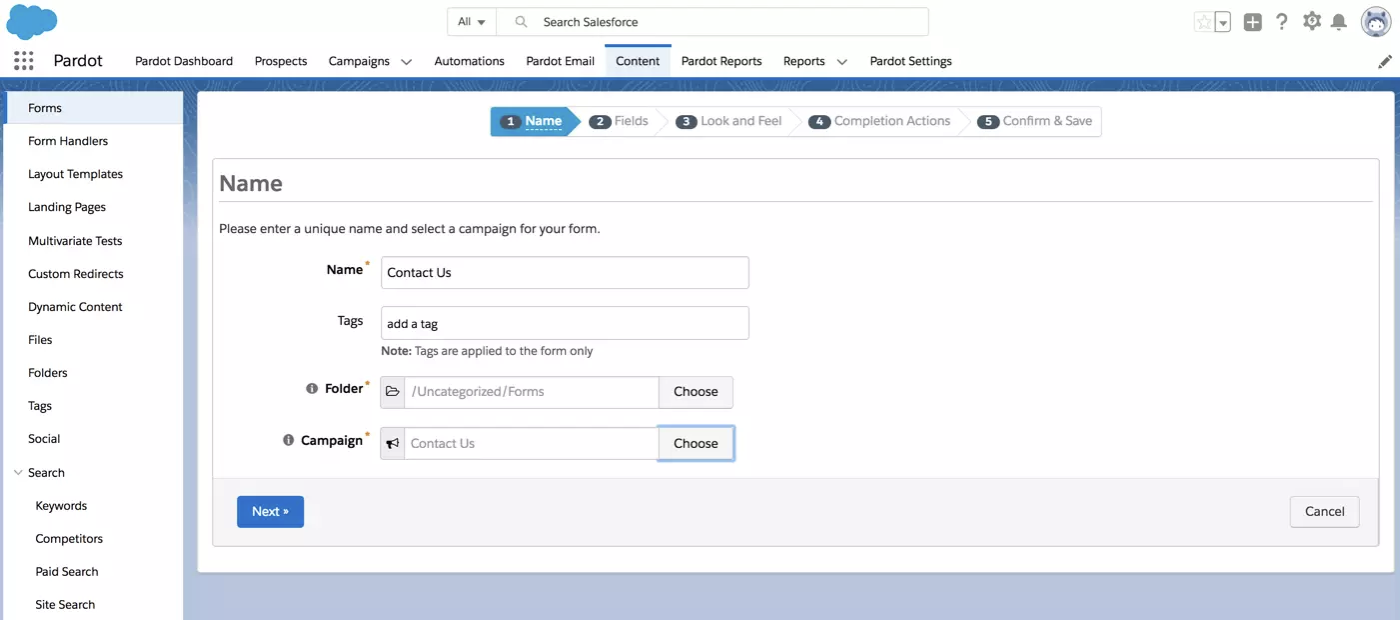Screen dimensions: 1400x620
Task: Open the All search scope dropdown
Action: pyautogui.click(x=472, y=22)
